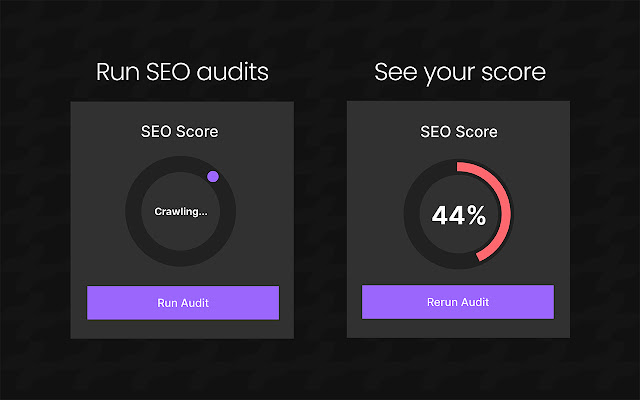Click the "See your score" heading
Image resolution: width=640 pixels, height=400 pixels.
pos(458,72)
